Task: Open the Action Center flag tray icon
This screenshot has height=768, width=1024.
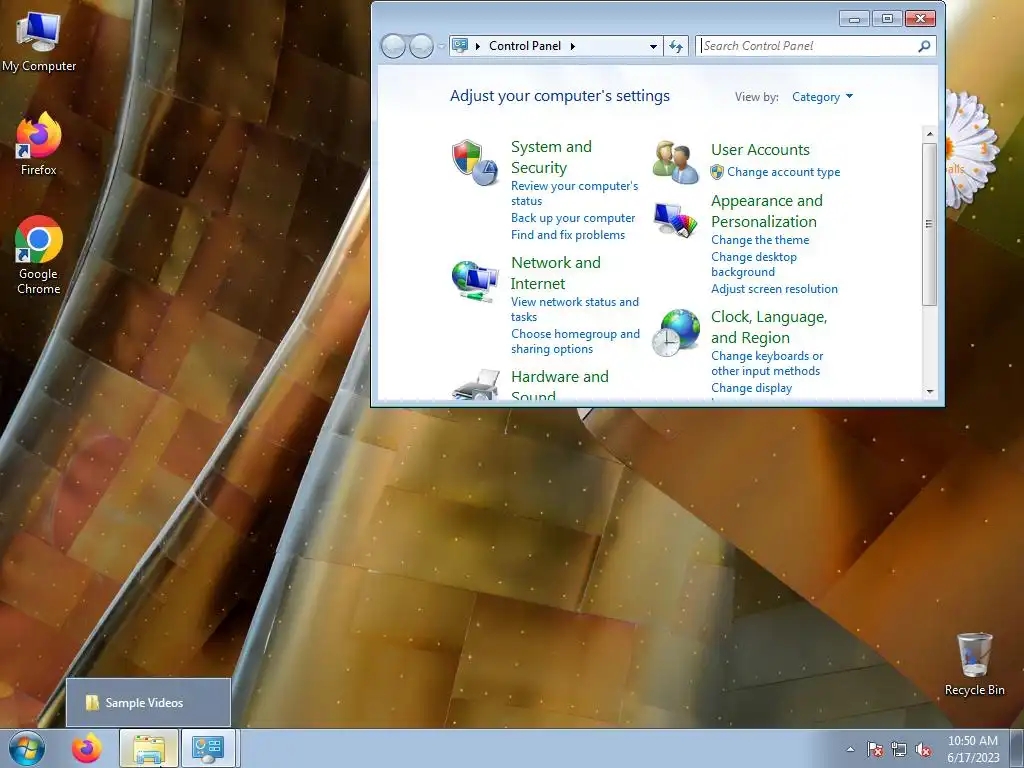Action: 875,749
